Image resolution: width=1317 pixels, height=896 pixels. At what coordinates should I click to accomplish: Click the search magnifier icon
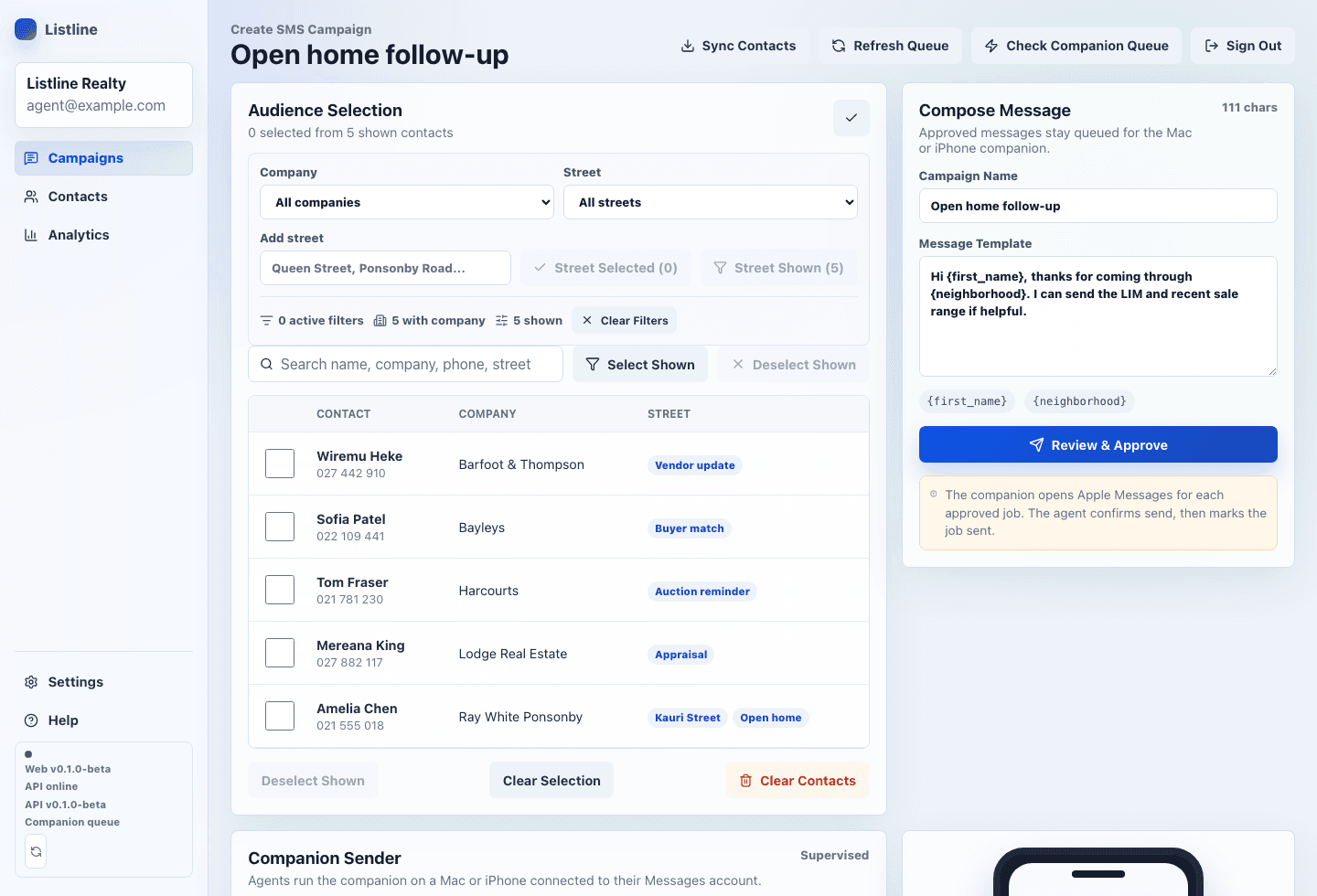[266, 364]
